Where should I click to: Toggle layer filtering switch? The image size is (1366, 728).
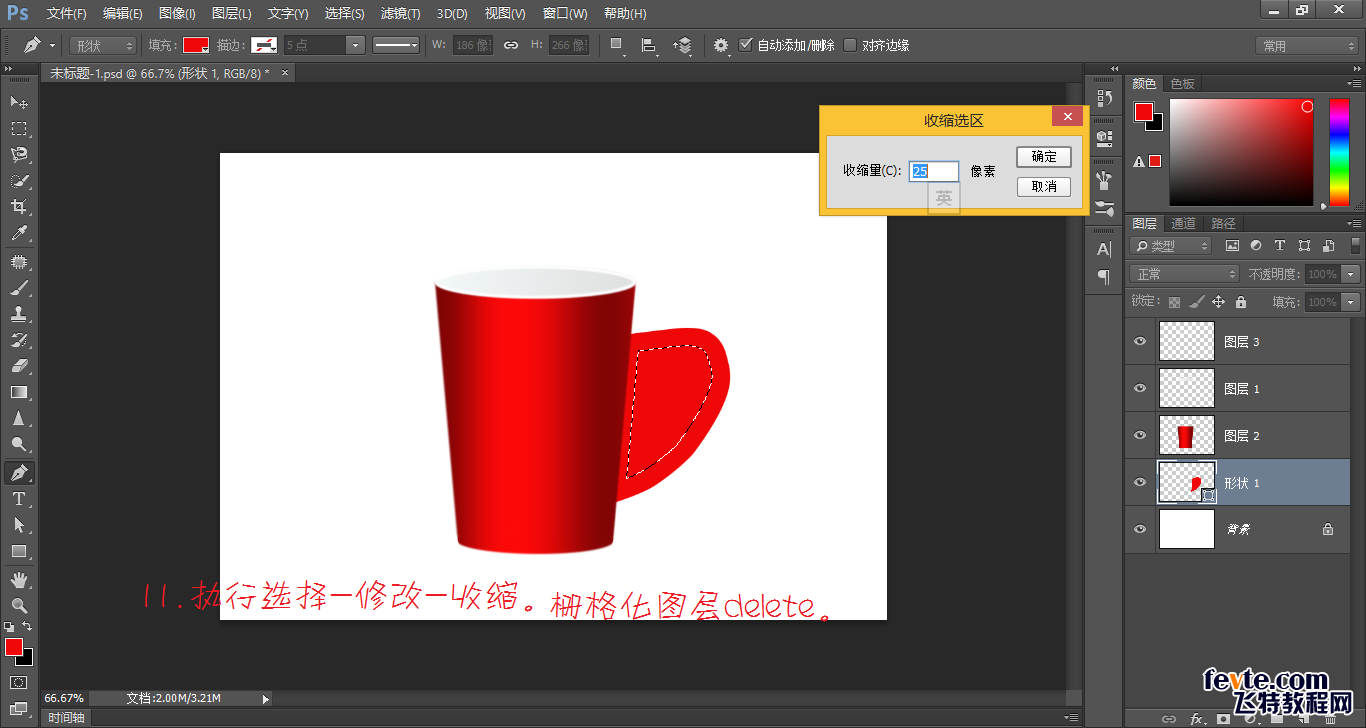(1356, 246)
